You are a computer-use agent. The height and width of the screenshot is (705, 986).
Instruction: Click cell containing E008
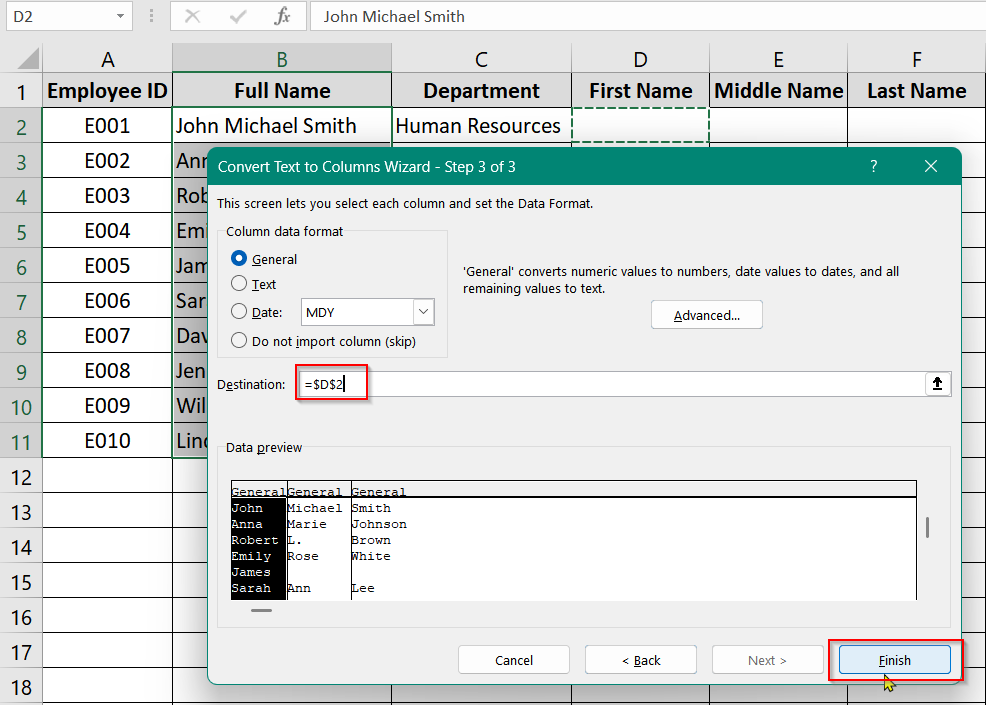point(108,370)
